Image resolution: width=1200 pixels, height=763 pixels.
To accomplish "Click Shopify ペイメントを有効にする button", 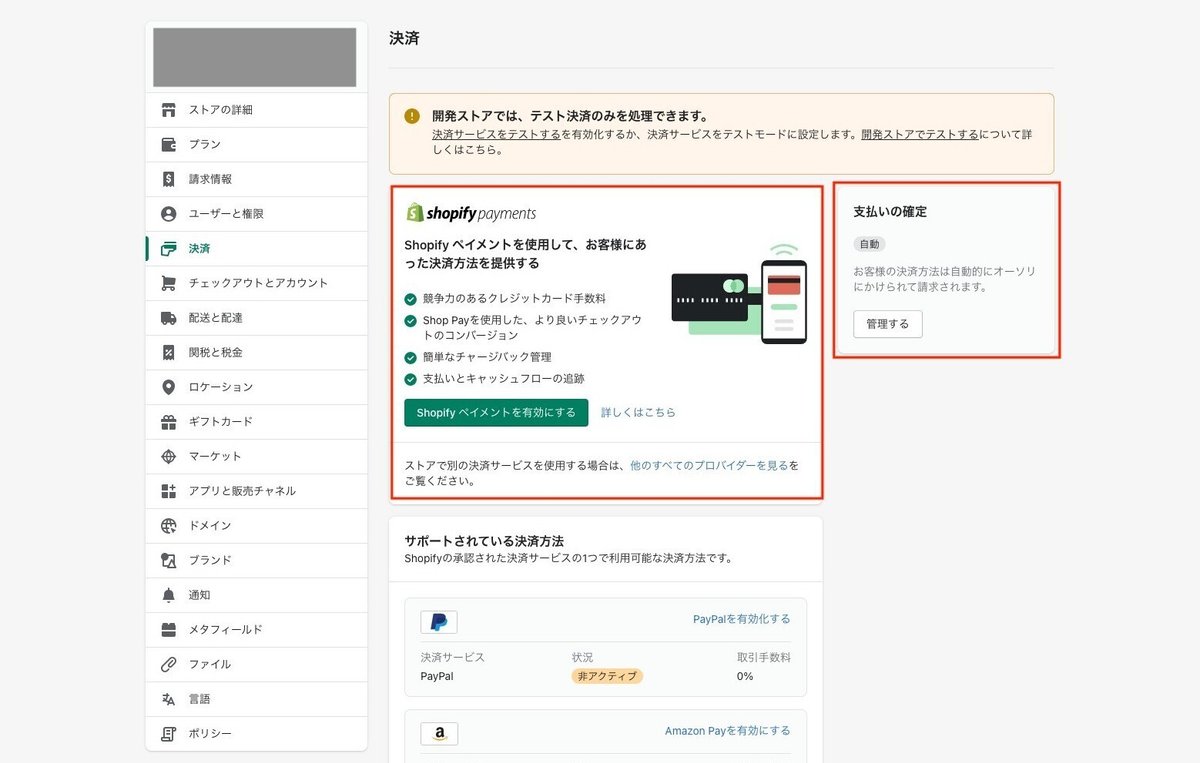I will 496,412.
